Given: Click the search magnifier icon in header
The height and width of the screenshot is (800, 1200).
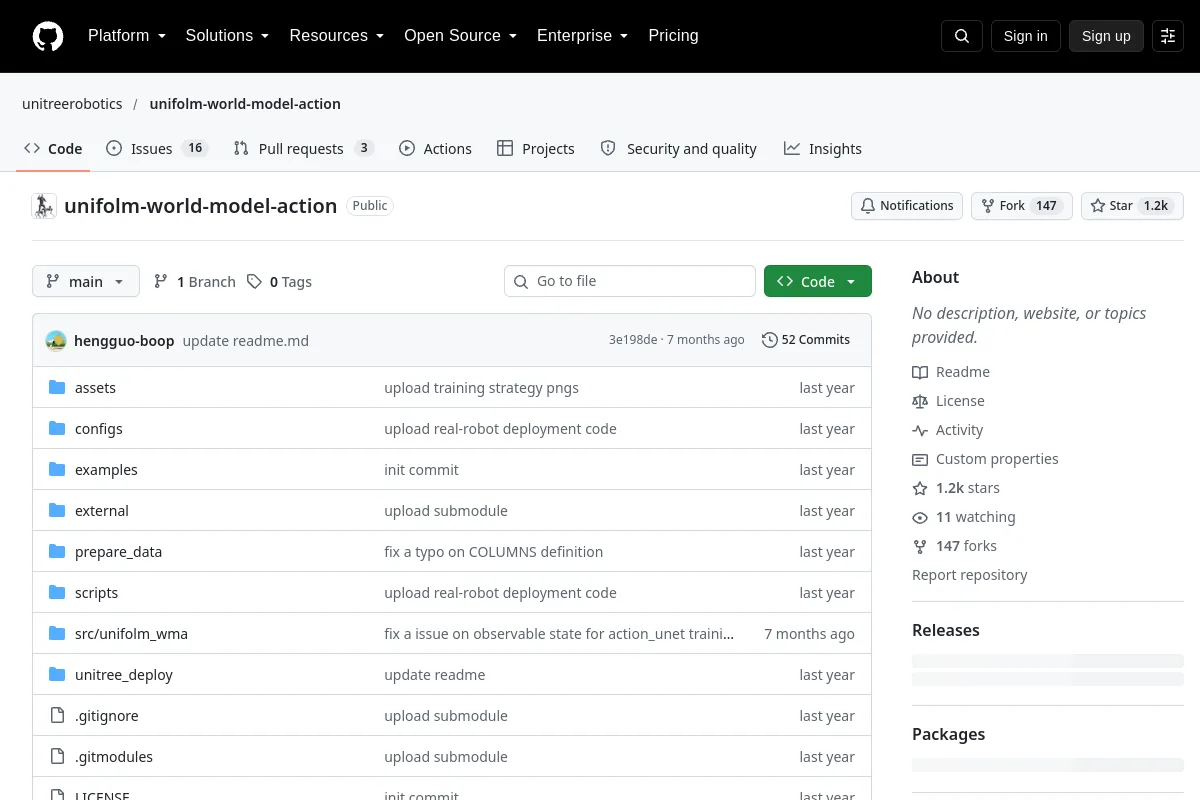Looking at the screenshot, I should coord(962,36).
